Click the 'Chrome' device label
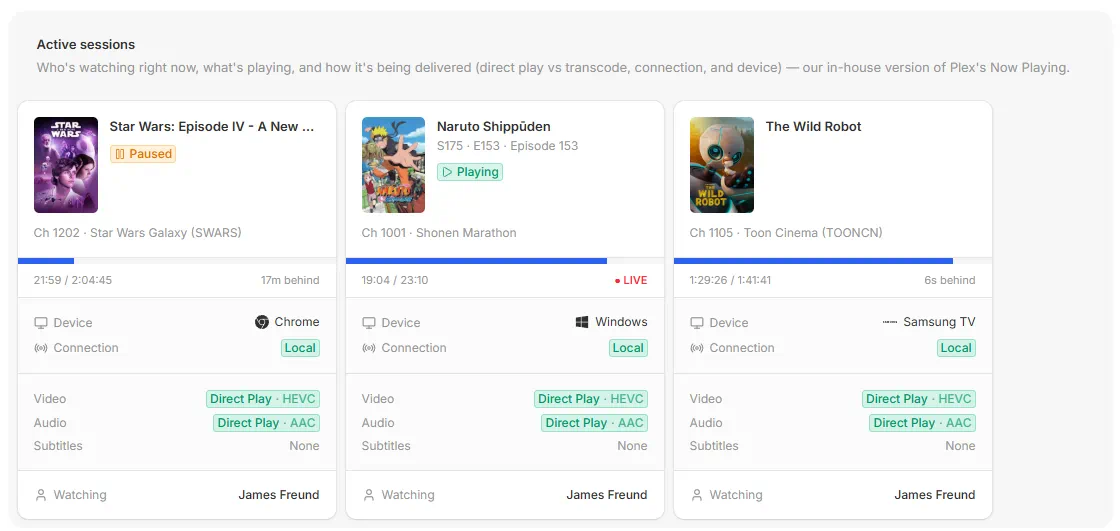The image size is (1120, 531). (296, 322)
